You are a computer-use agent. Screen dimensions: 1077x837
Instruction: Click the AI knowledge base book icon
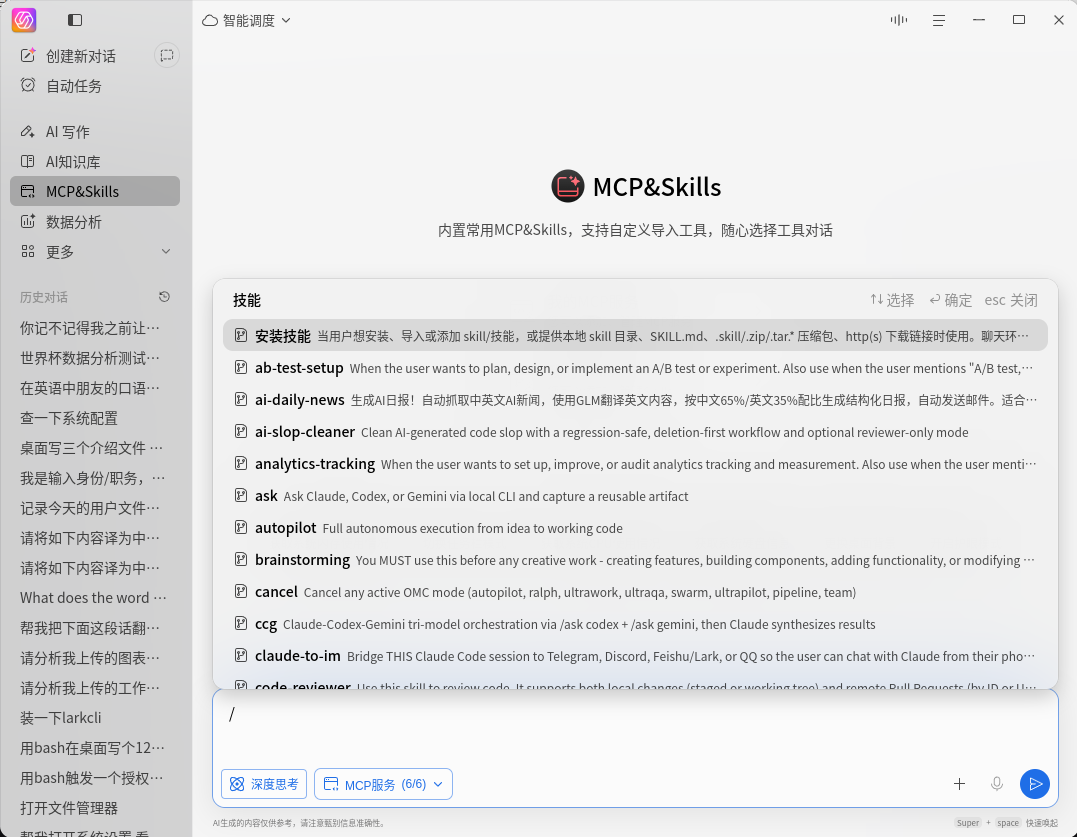27,161
